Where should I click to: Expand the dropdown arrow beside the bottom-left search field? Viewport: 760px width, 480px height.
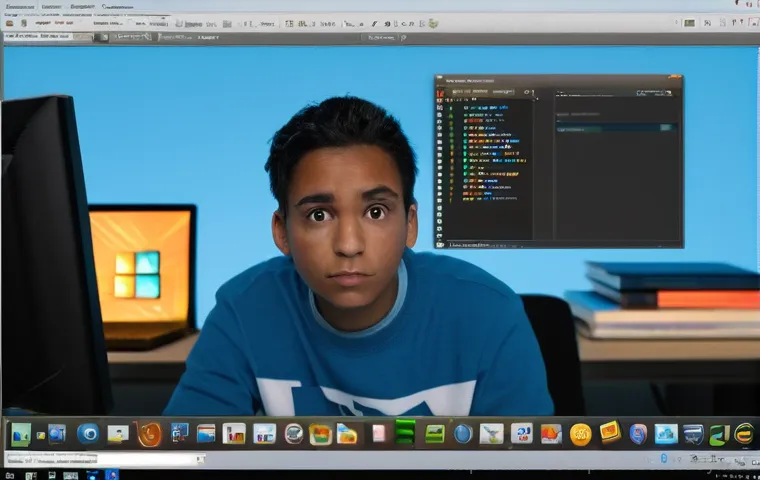coord(200,459)
